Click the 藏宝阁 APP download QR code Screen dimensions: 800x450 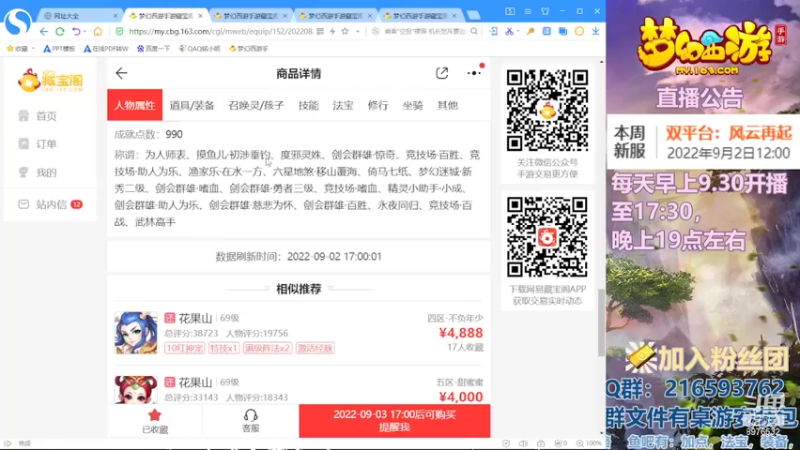pos(547,237)
